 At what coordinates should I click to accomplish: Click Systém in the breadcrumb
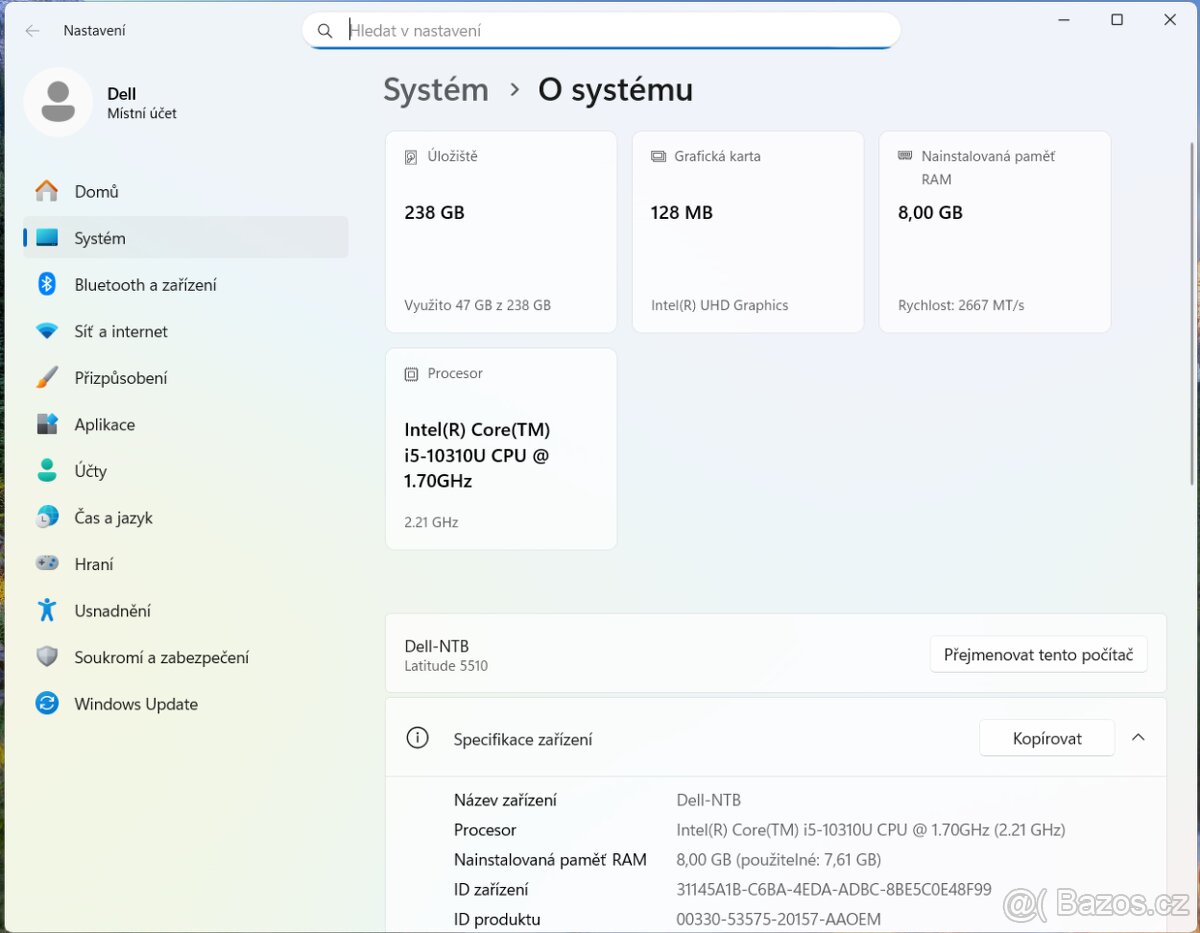tap(435, 89)
